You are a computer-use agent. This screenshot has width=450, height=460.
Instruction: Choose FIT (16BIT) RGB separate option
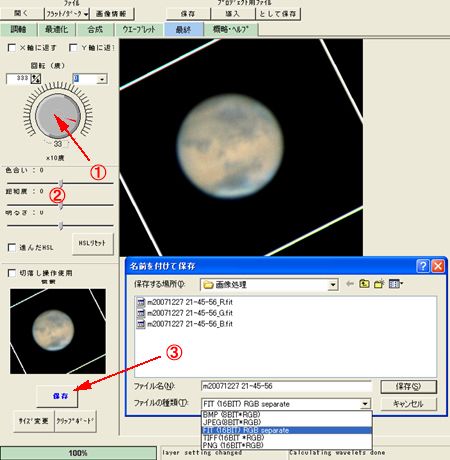point(287,430)
